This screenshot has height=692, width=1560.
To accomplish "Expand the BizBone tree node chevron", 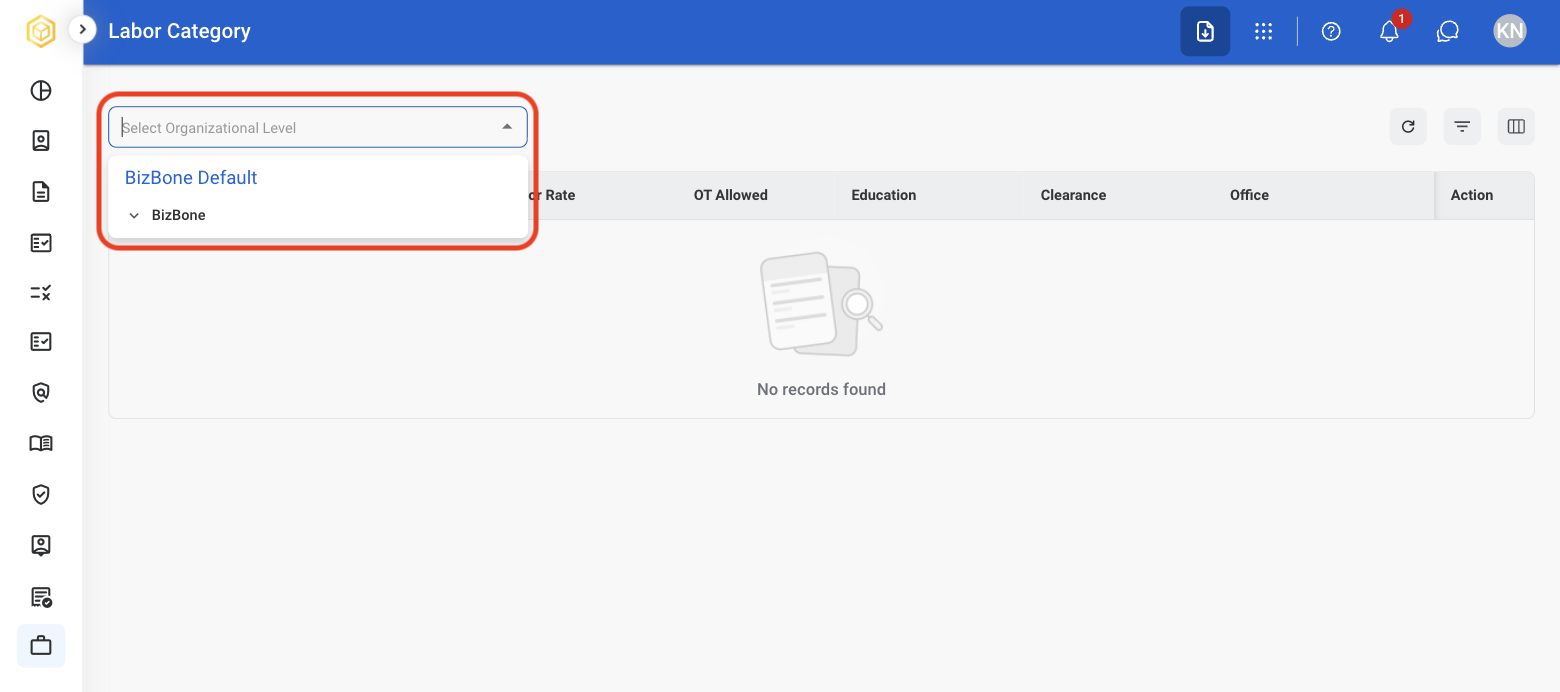I will [134, 215].
